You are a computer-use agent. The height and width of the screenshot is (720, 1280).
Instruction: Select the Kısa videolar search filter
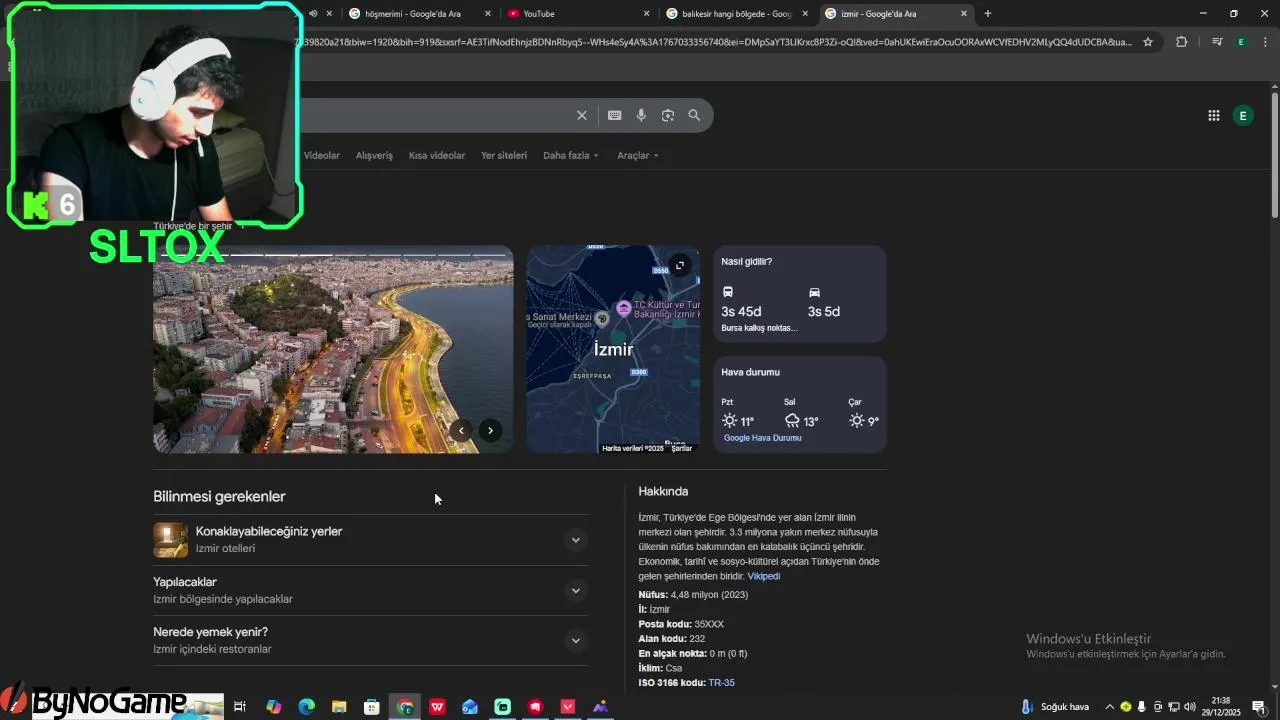pos(437,156)
